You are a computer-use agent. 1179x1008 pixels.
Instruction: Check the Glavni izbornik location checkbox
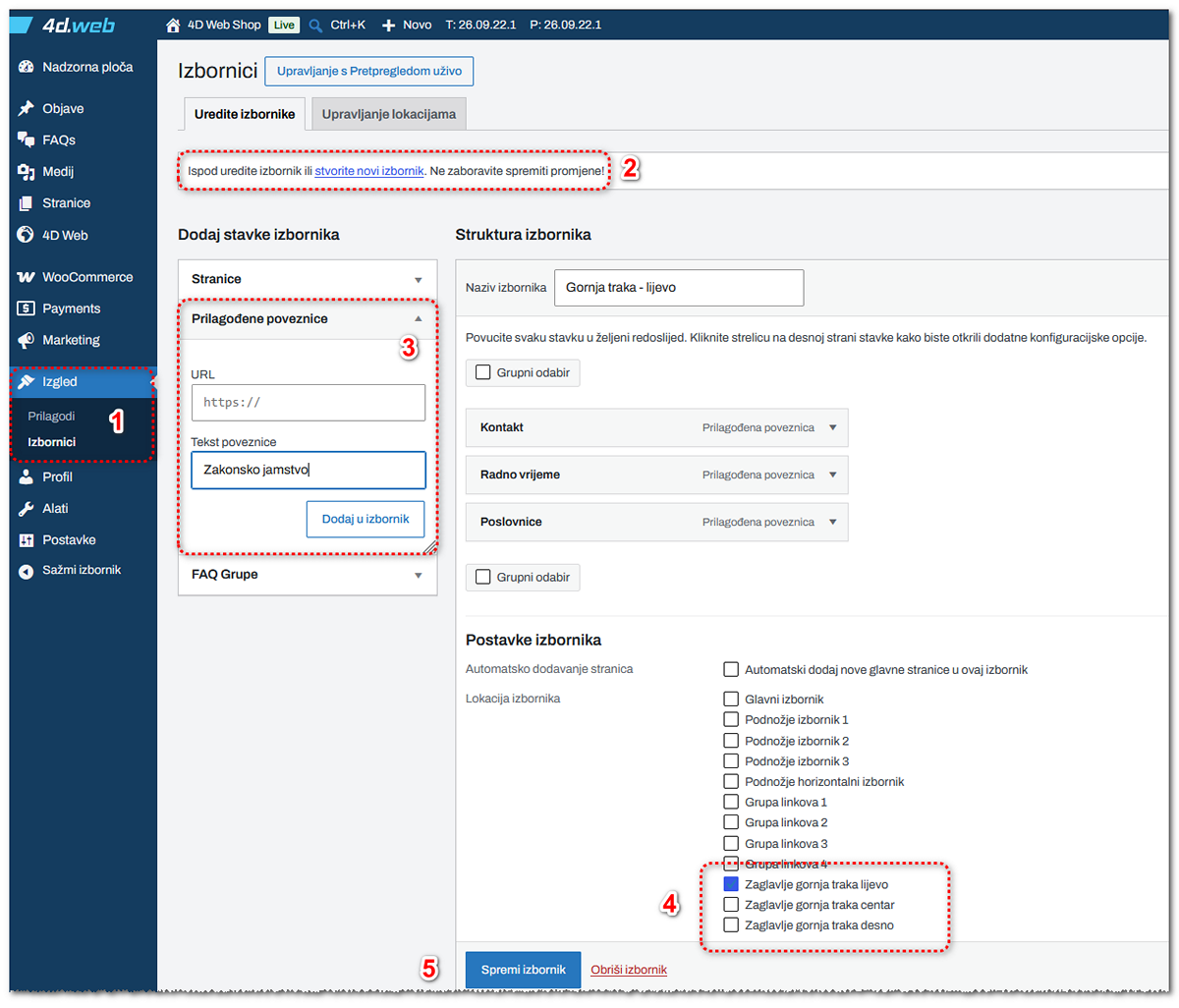point(731,700)
